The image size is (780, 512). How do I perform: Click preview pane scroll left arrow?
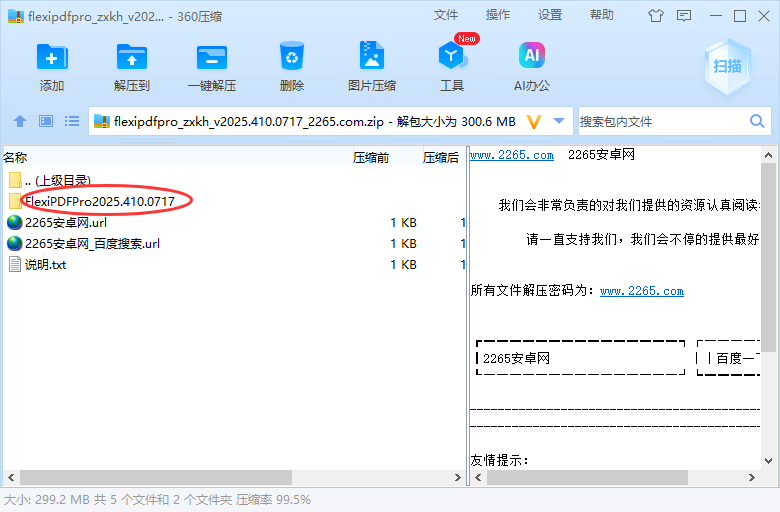478,478
